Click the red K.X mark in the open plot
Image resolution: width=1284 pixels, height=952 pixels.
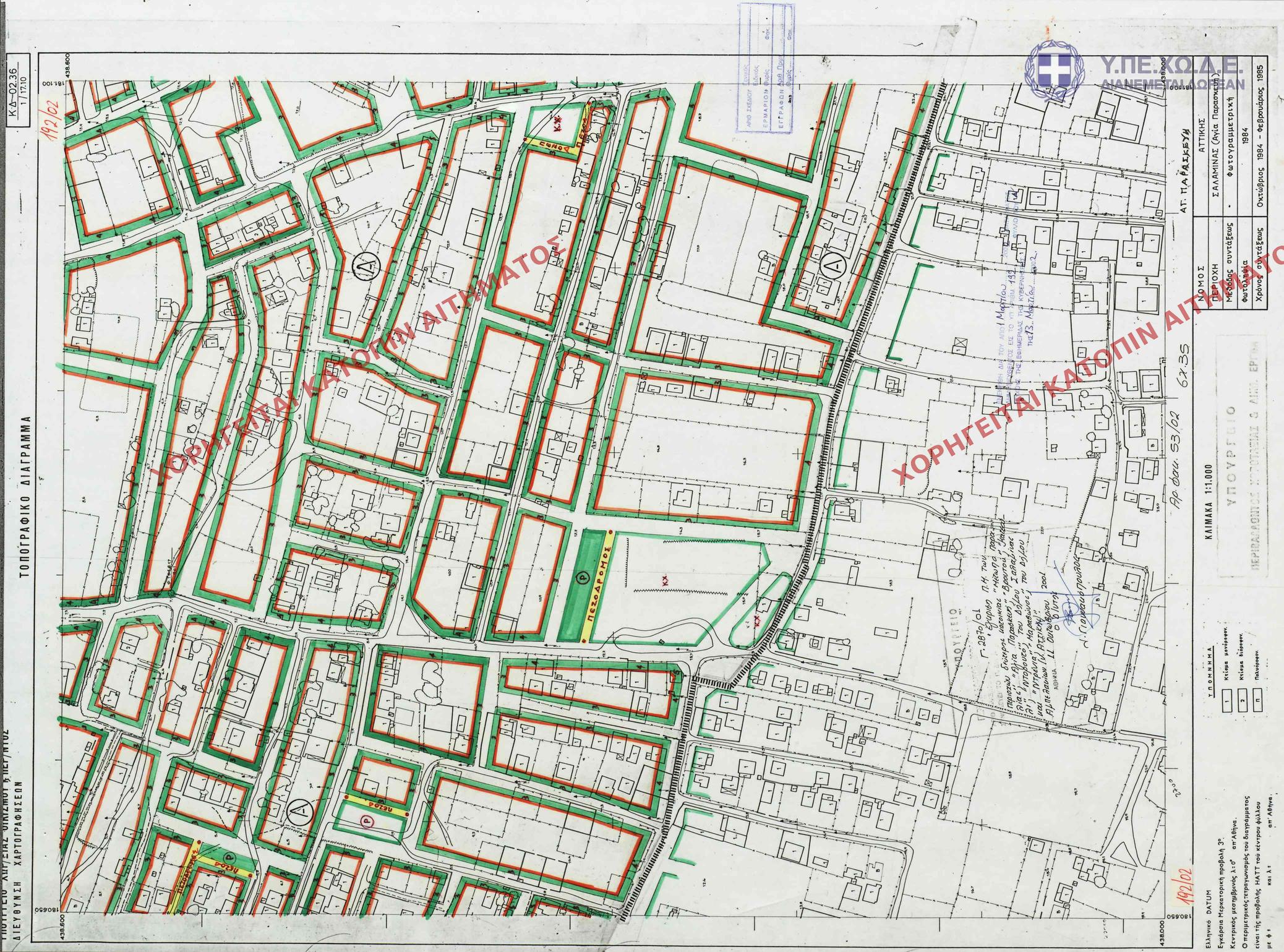666,580
